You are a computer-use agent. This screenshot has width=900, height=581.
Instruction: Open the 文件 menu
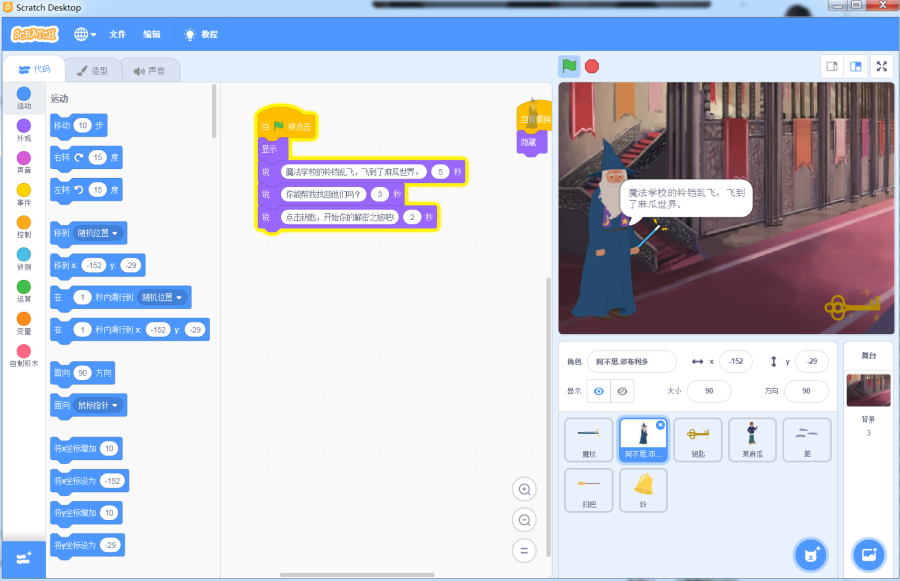point(117,34)
